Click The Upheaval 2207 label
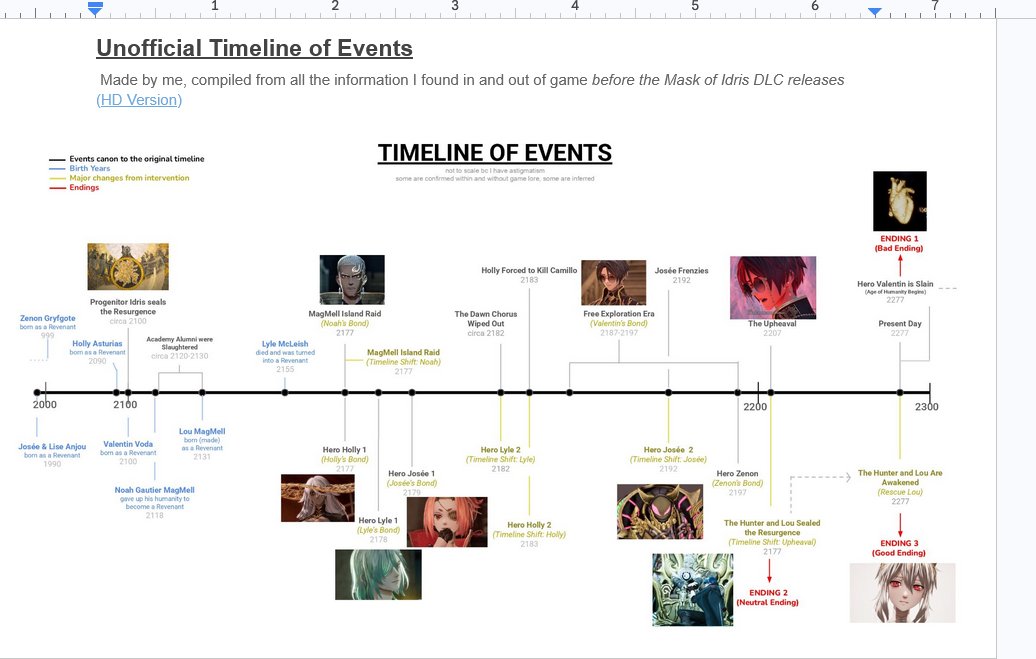The height and width of the screenshot is (659, 1036). click(x=772, y=328)
